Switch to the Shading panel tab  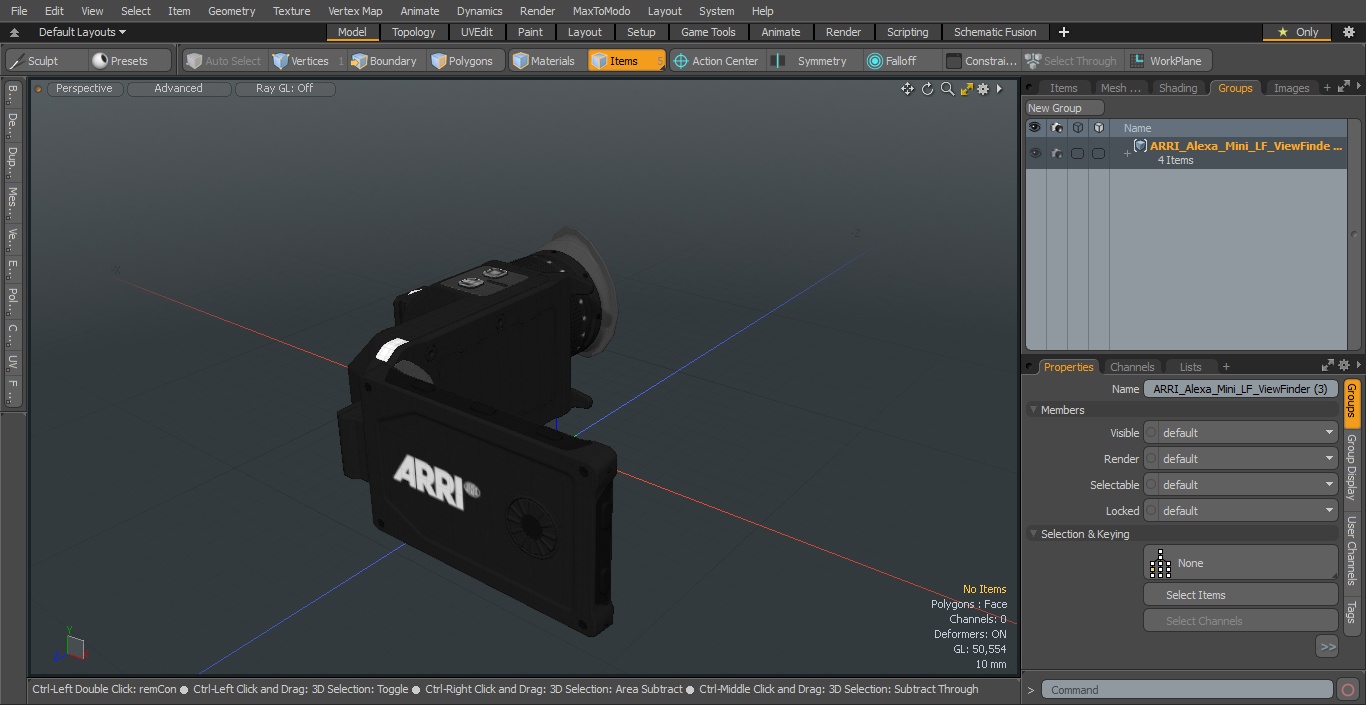pyautogui.click(x=1177, y=88)
